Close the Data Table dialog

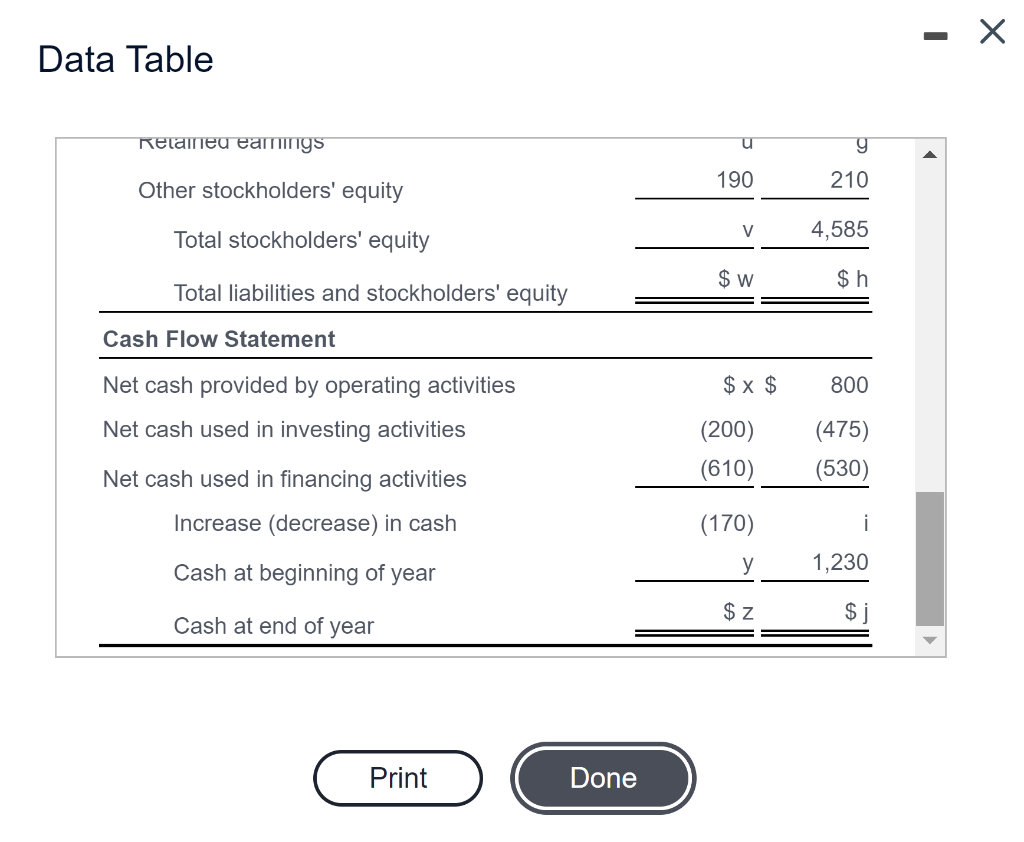point(991,31)
